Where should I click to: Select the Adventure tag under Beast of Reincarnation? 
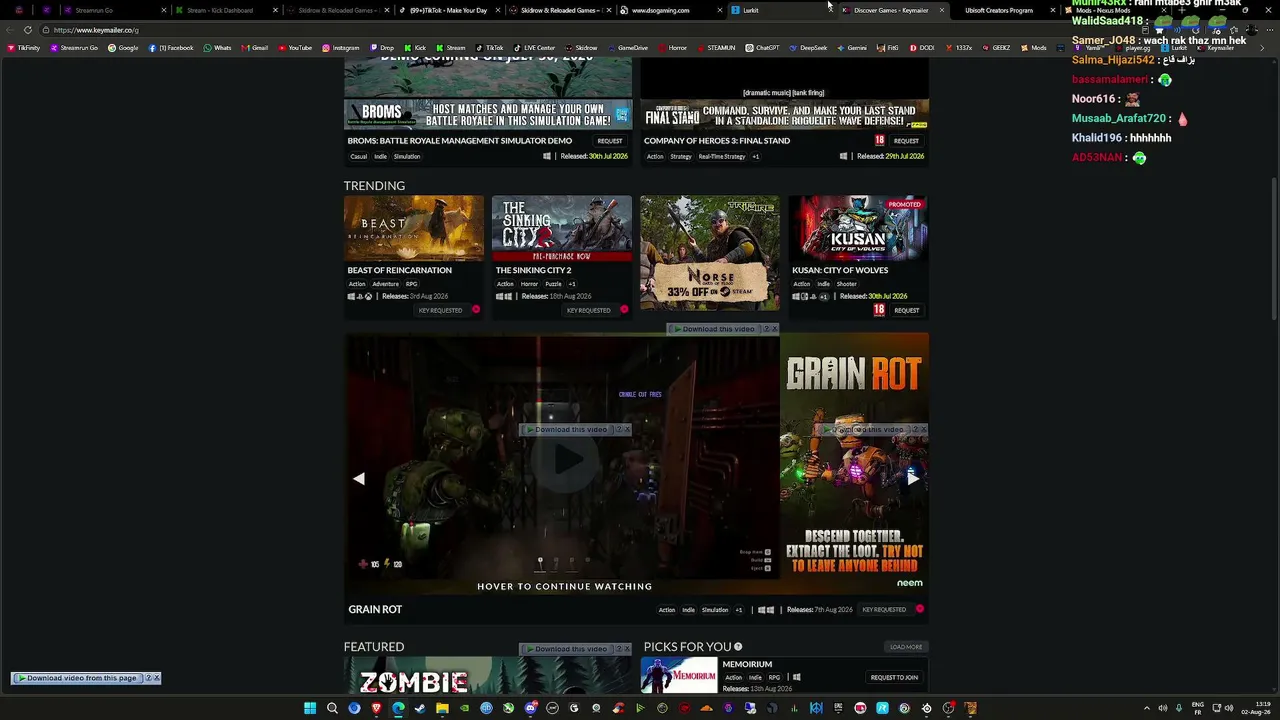(x=385, y=284)
